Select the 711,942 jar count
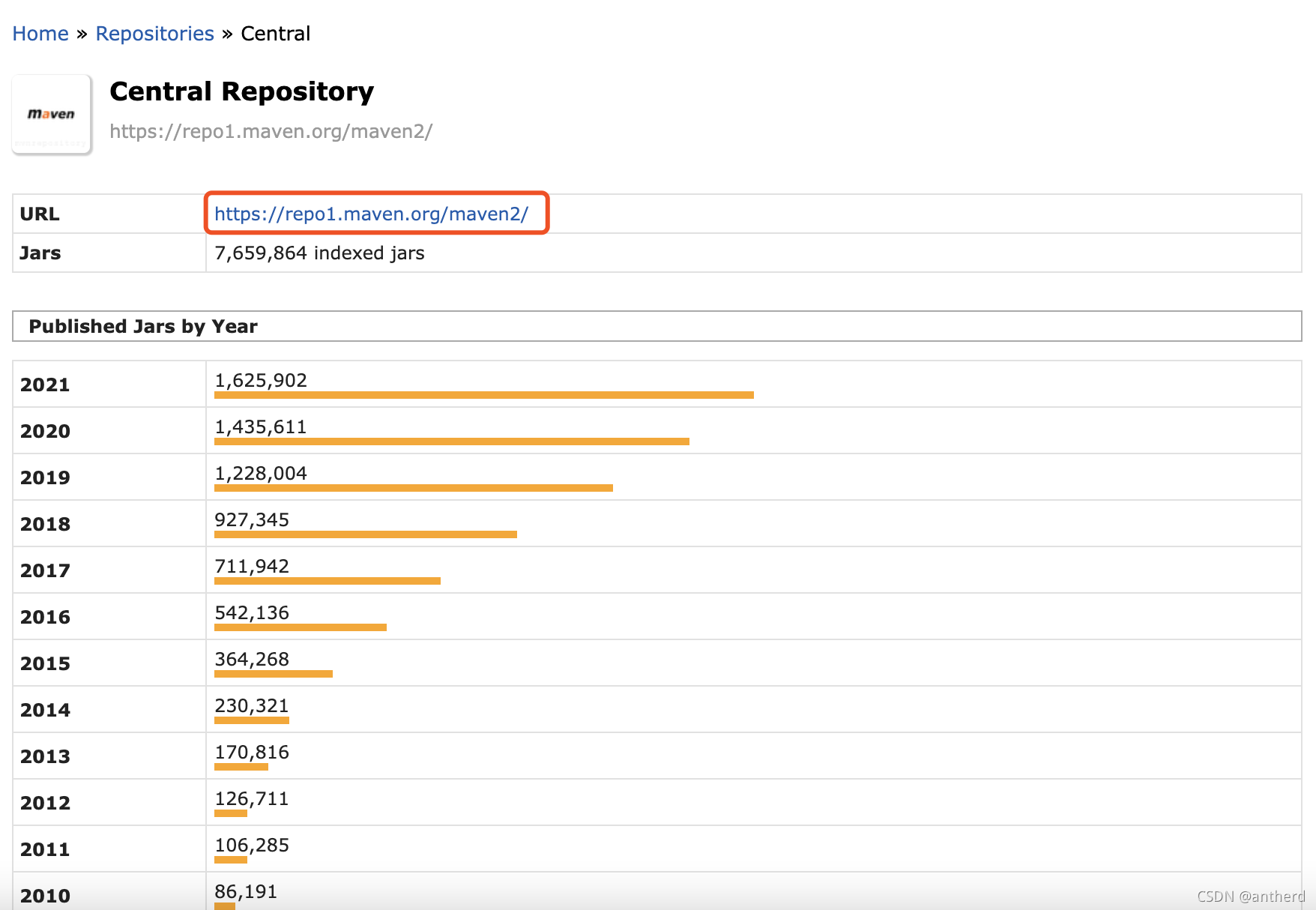This screenshot has width=1316, height=910. pos(252,566)
